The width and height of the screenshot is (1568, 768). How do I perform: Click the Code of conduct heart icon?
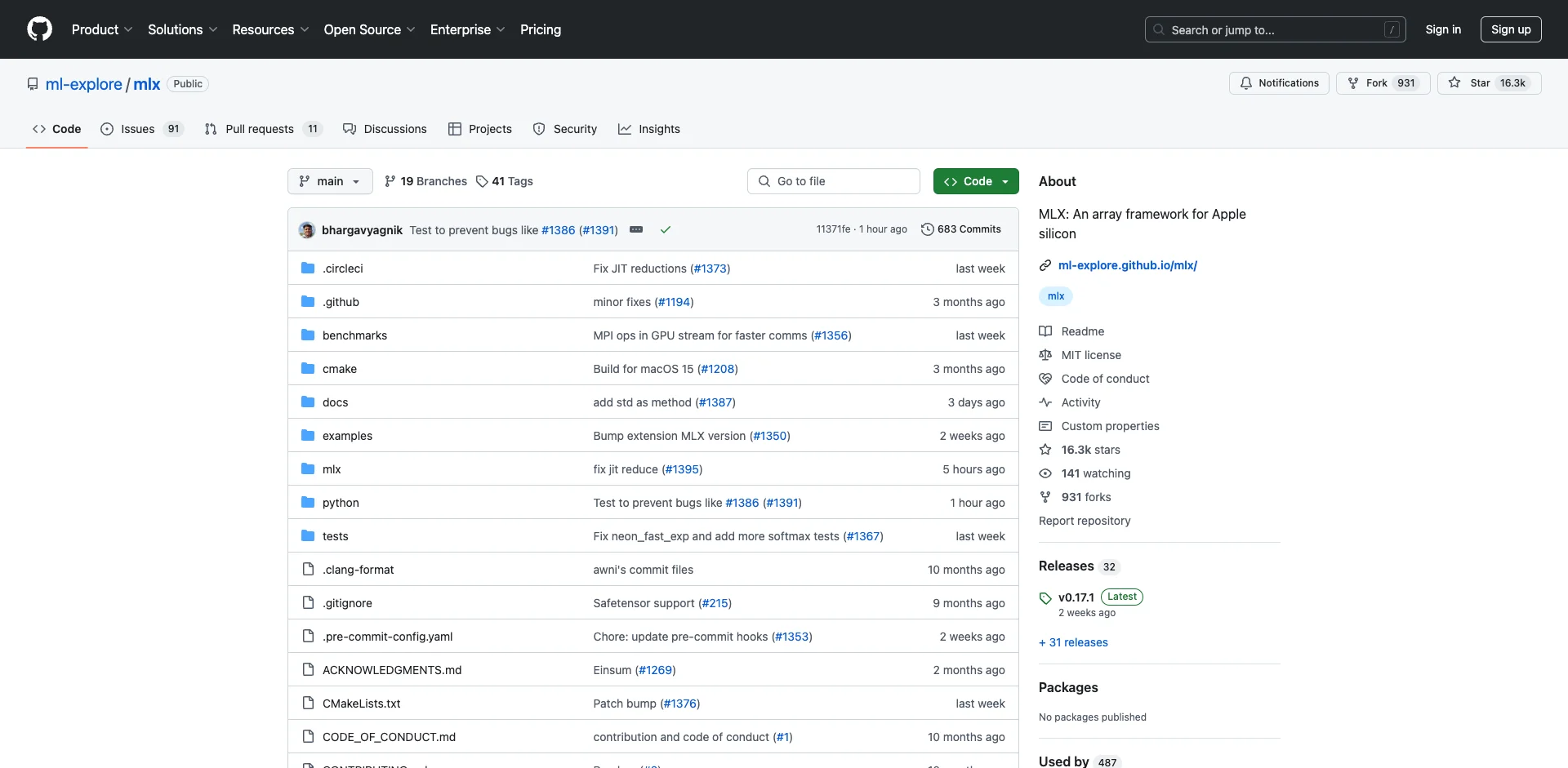pos(1045,379)
